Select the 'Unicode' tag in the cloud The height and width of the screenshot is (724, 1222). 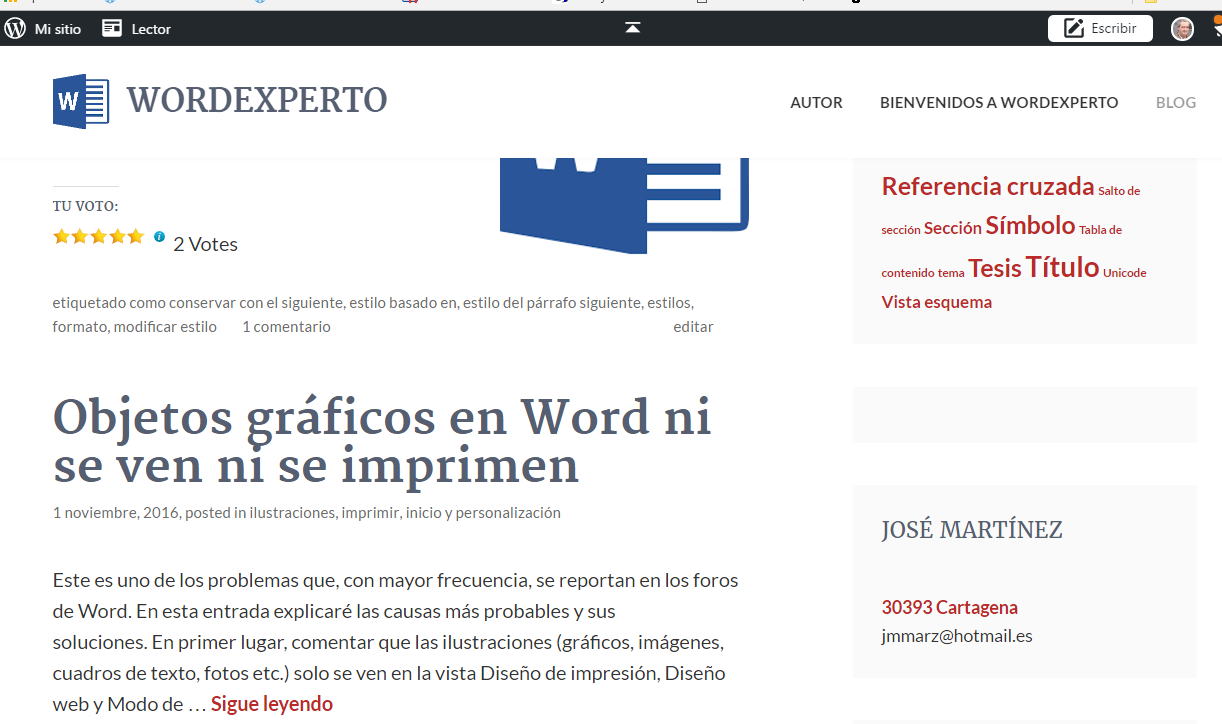click(1125, 273)
